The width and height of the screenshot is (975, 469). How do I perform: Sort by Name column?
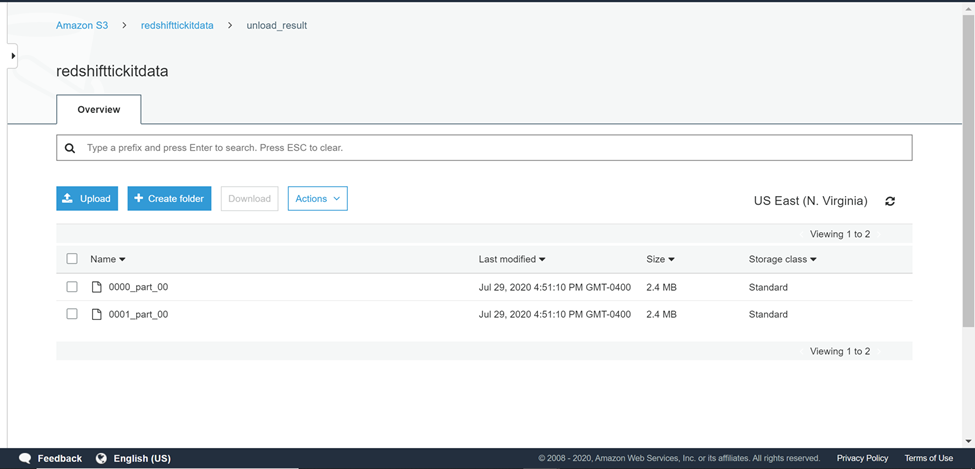pyautogui.click(x=108, y=259)
